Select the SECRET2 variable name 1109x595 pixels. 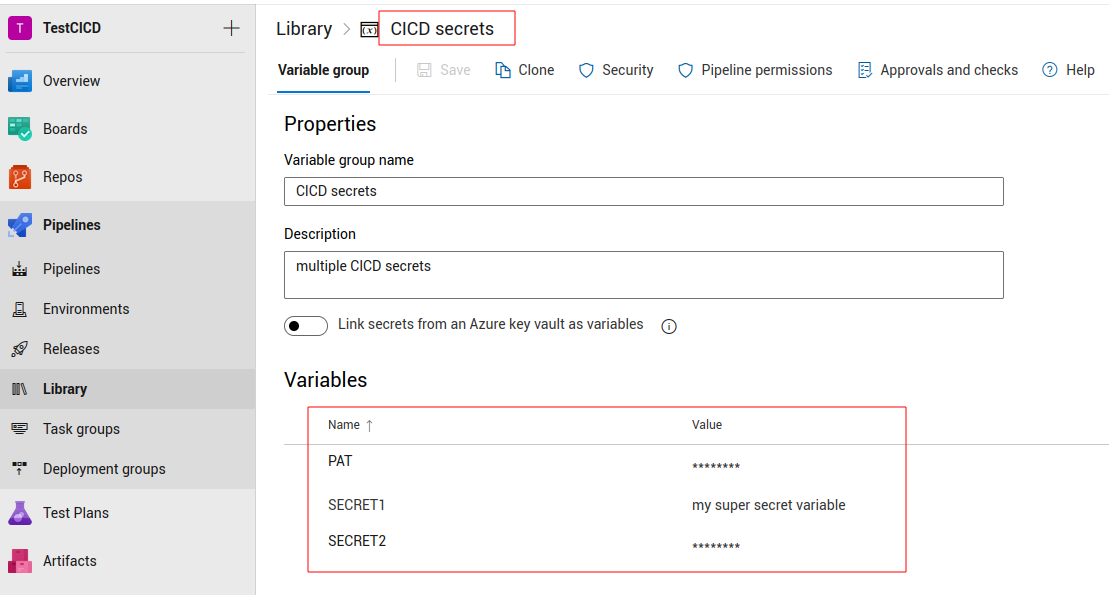click(357, 541)
